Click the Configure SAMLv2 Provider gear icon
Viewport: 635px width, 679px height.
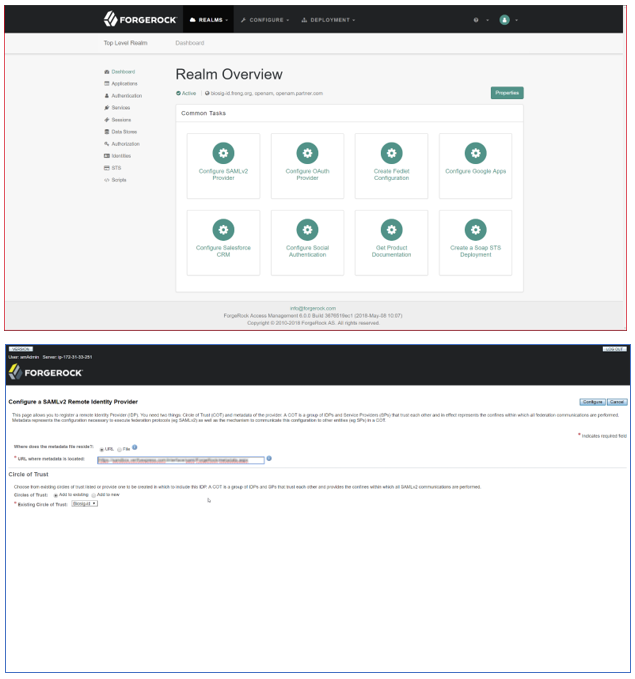pyautogui.click(x=223, y=153)
